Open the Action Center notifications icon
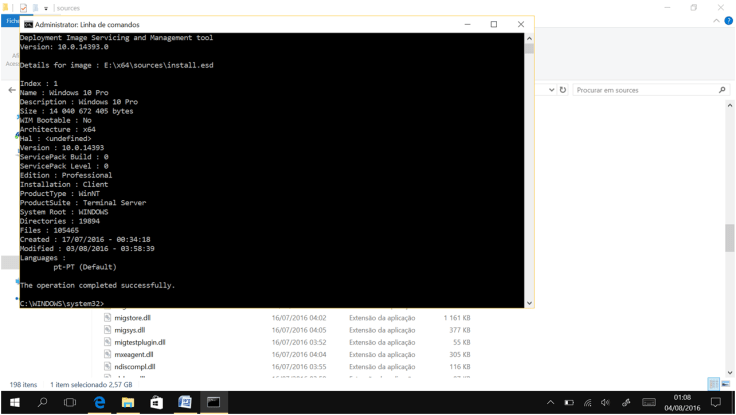This screenshot has height=415, width=736. click(x=715, y=402)
